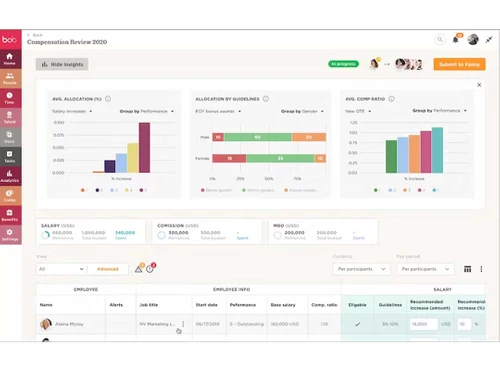This screenshot has width=500, height=375.
Task: Toggle Within guidelines legend item
Action: click(259, 190)
